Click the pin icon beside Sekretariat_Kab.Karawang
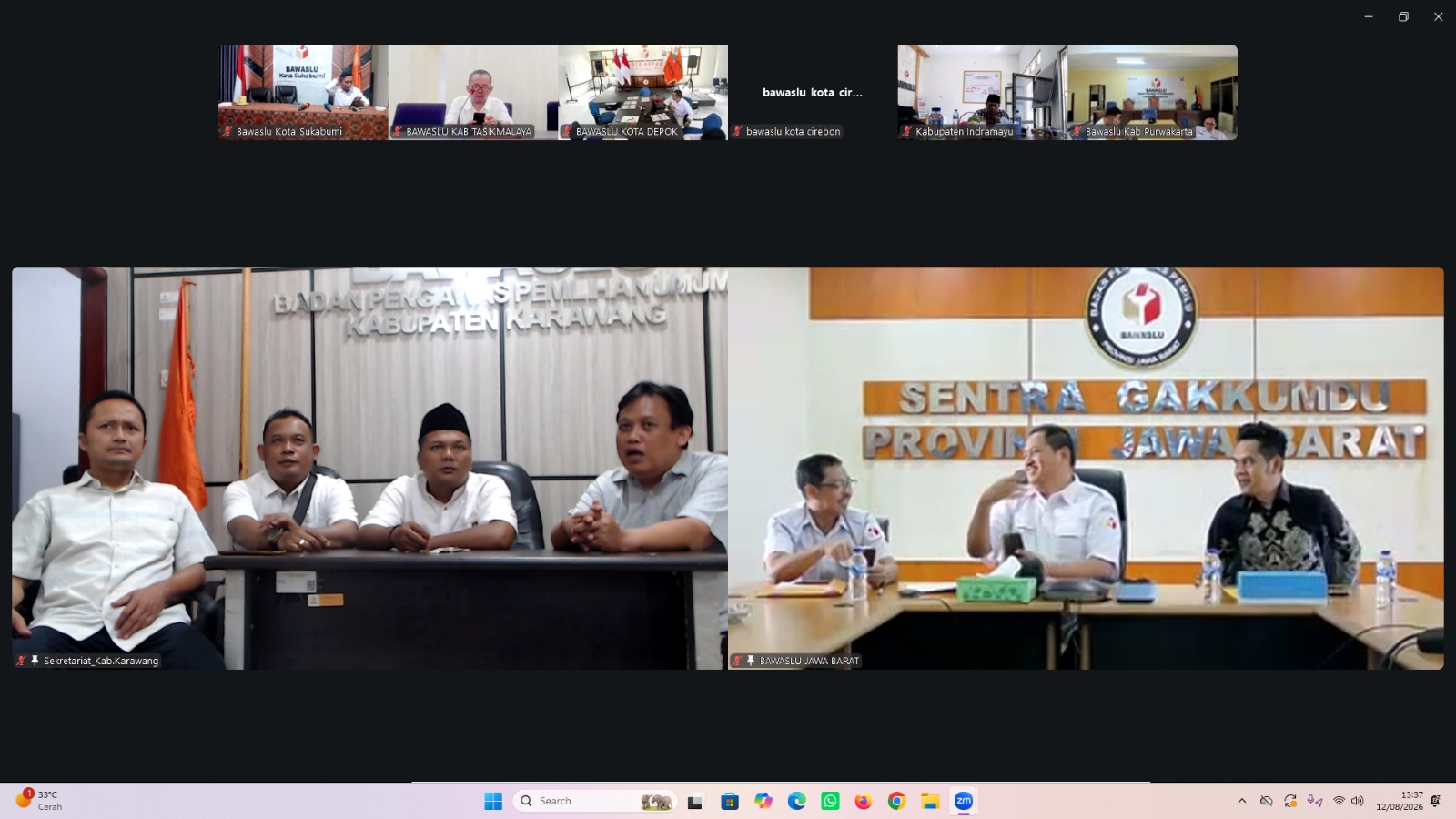Screen dimensions: 1456x819 tap(35, 661)
